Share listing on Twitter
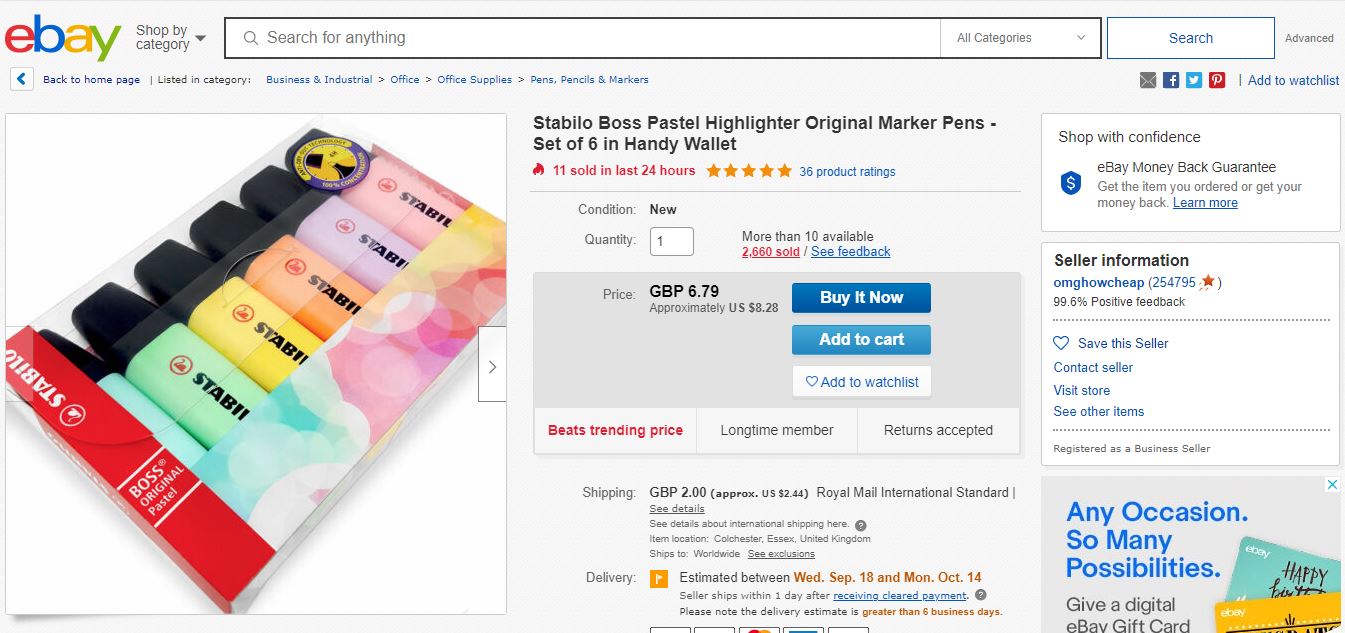1345x633 pixels. [x=1194, y=80]
